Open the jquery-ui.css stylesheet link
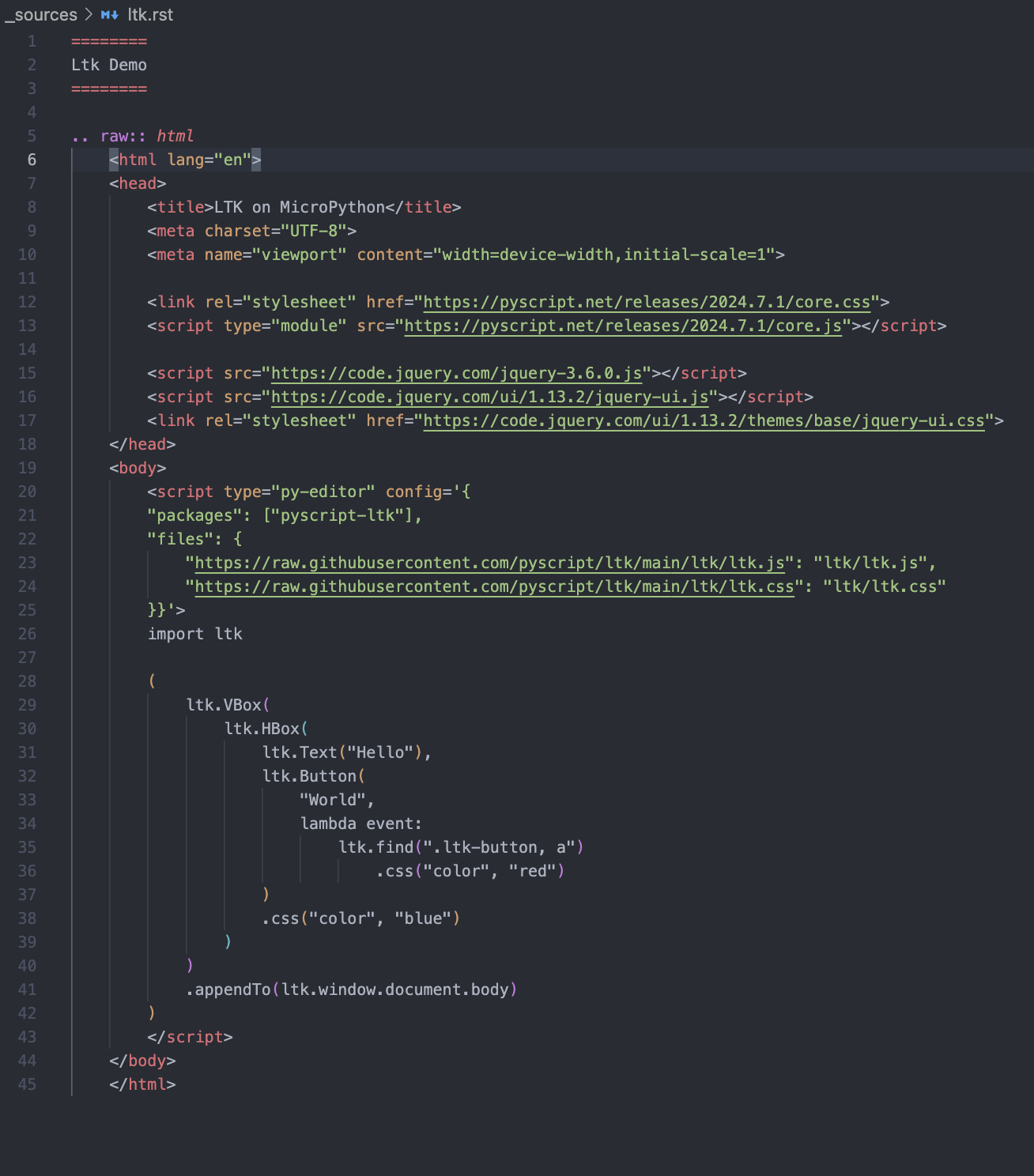Image resolution: width=1034 pixels, height=1176 pixels. [x=704, y=420]
